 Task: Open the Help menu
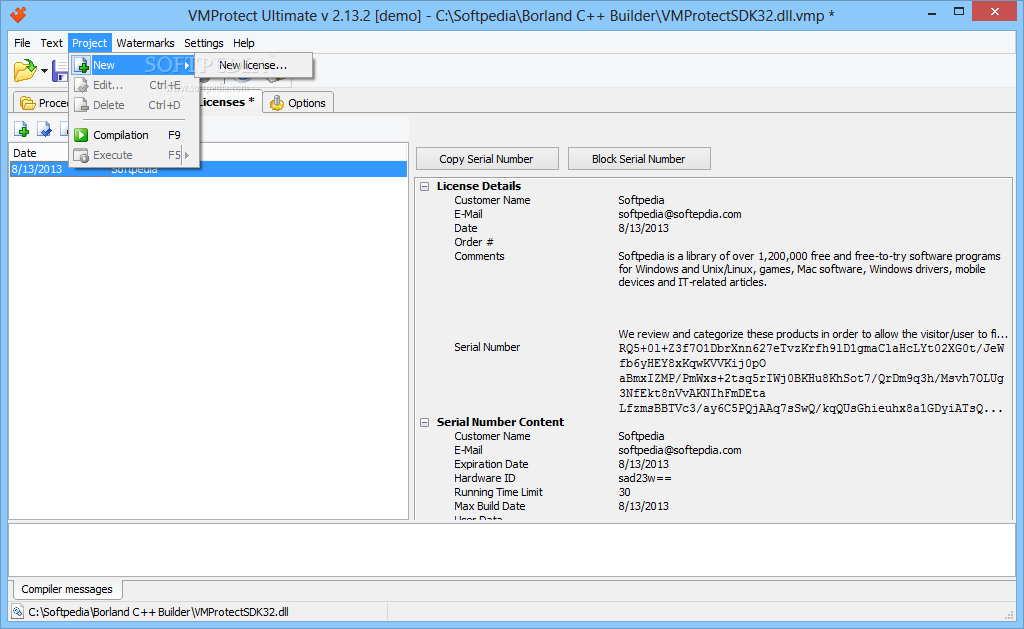click(x=244, y=43)
